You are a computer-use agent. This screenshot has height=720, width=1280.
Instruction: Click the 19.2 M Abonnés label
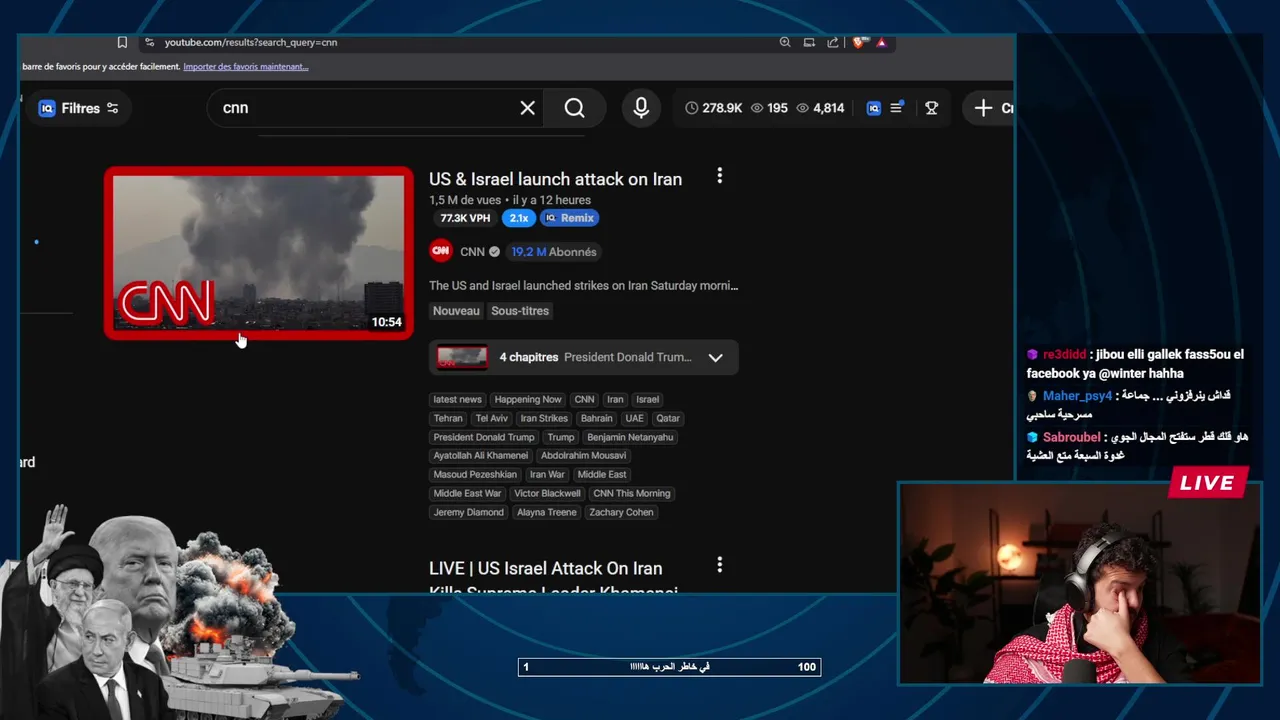(x=553, y=252)
